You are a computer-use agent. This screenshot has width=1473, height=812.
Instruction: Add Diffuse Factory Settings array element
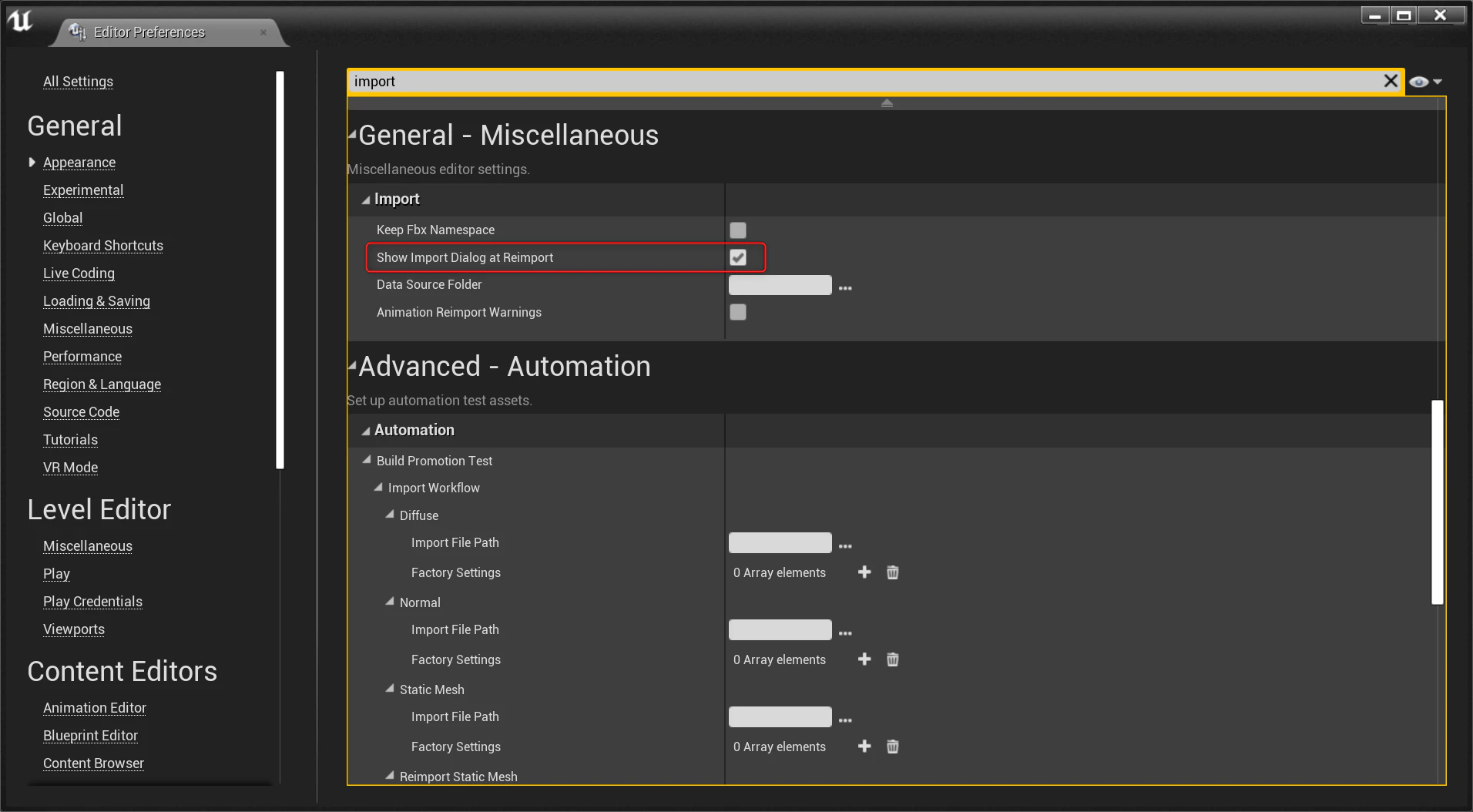point(864,572)
